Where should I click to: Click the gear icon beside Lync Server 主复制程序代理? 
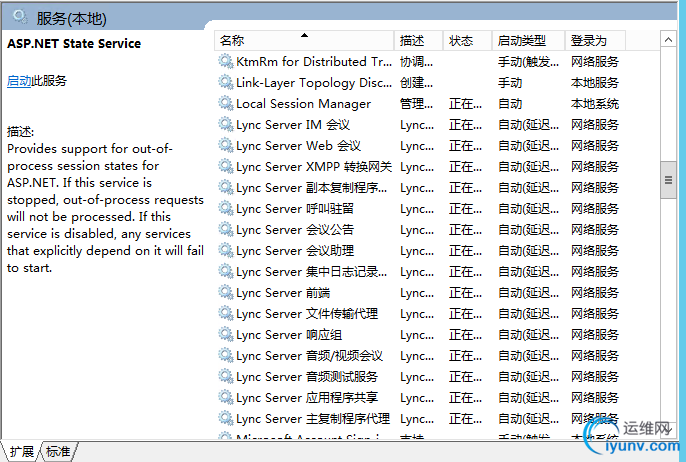[226, 418]
